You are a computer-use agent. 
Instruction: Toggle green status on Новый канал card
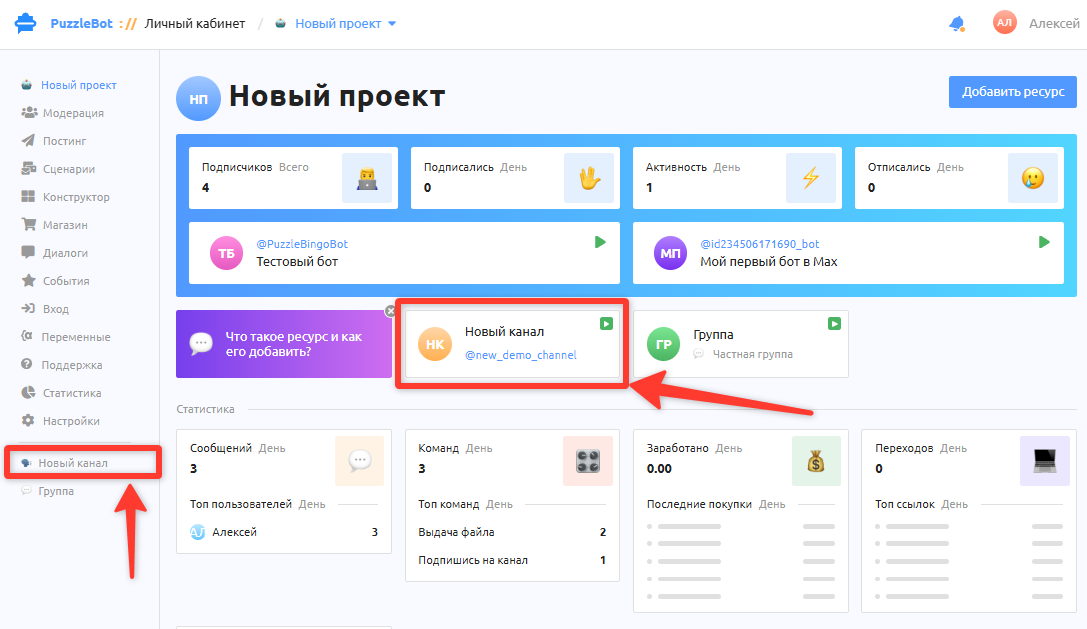point(606,324)
